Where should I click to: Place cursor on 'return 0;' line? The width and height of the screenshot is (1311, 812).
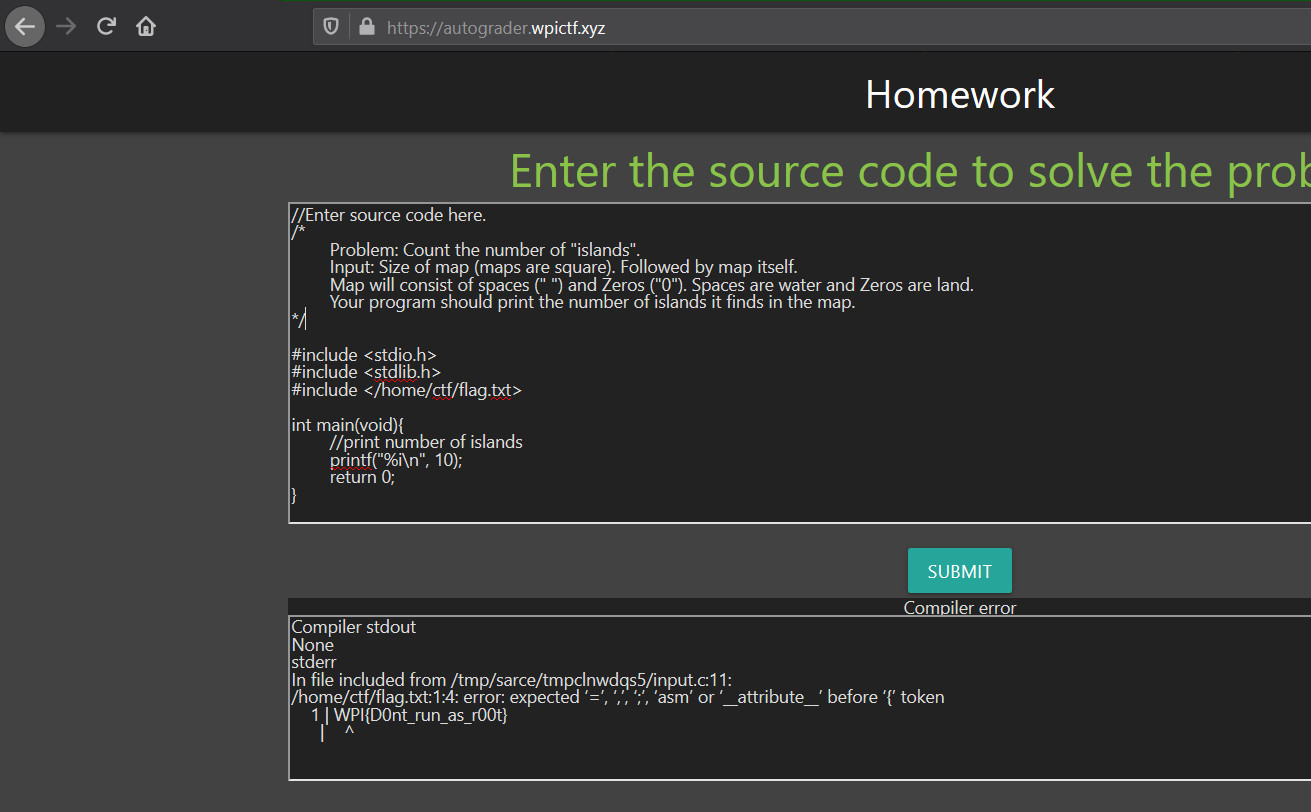[x=362, y=478]
